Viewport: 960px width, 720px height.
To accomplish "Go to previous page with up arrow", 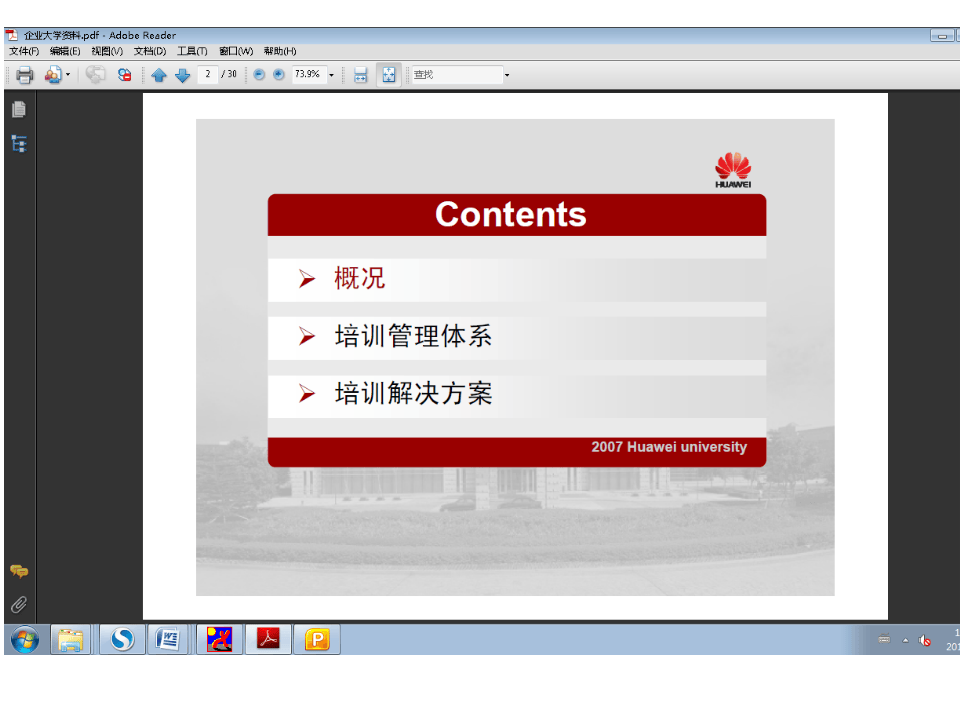I will pyautogui.click(x=159, y=75).
